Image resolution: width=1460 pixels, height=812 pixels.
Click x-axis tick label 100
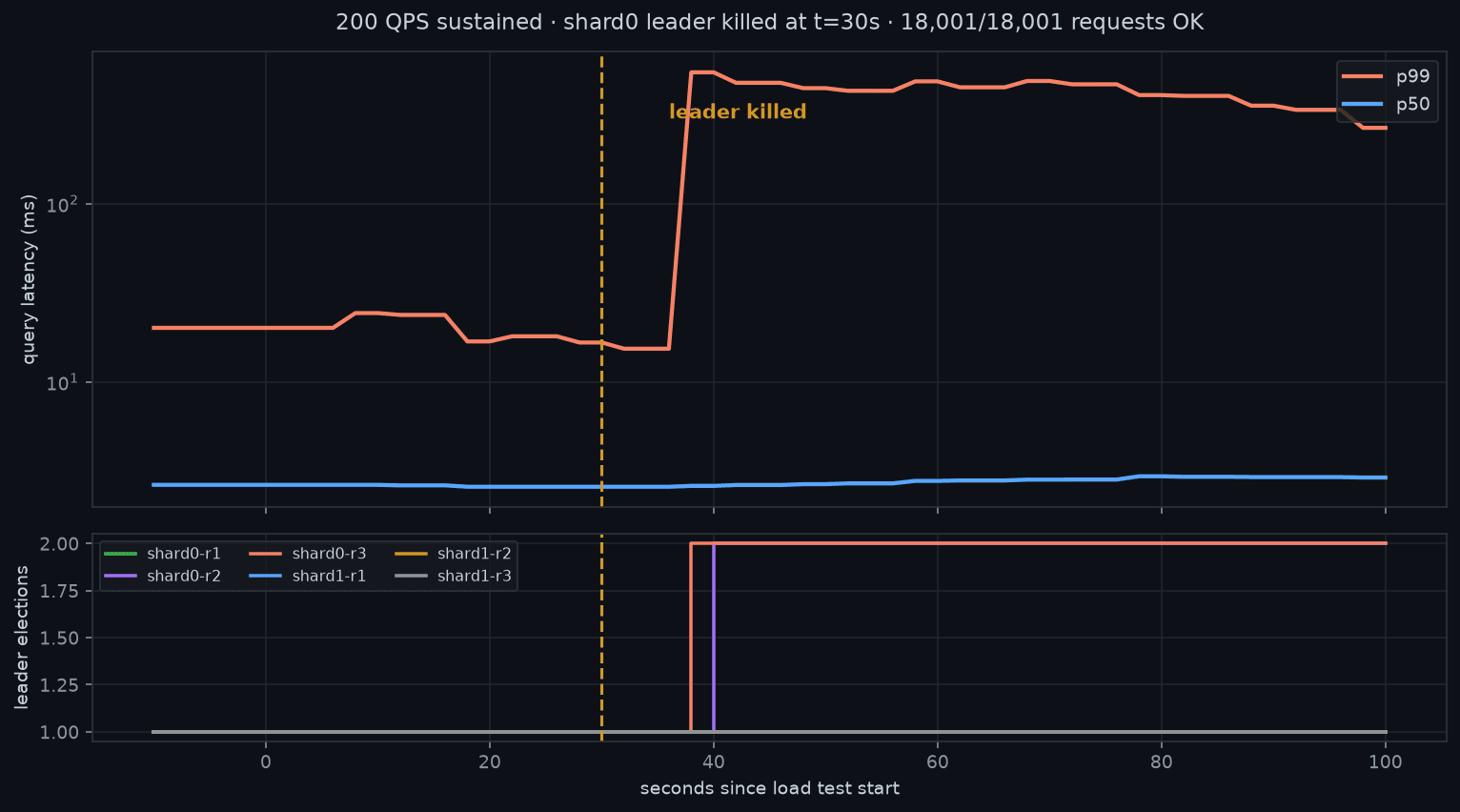[x=1385, y=762]
